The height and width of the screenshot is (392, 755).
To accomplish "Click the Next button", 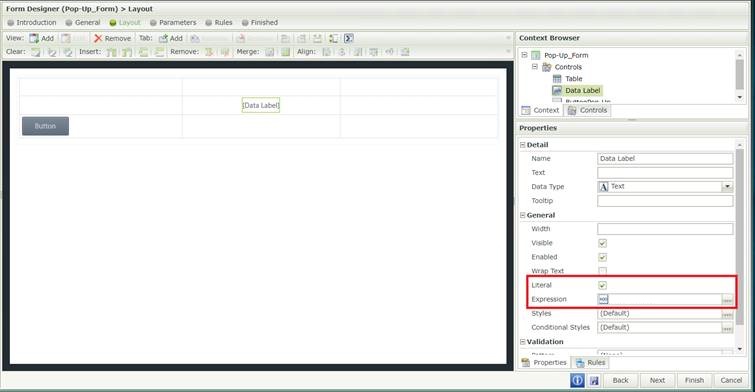I will (x=657, y=380).
